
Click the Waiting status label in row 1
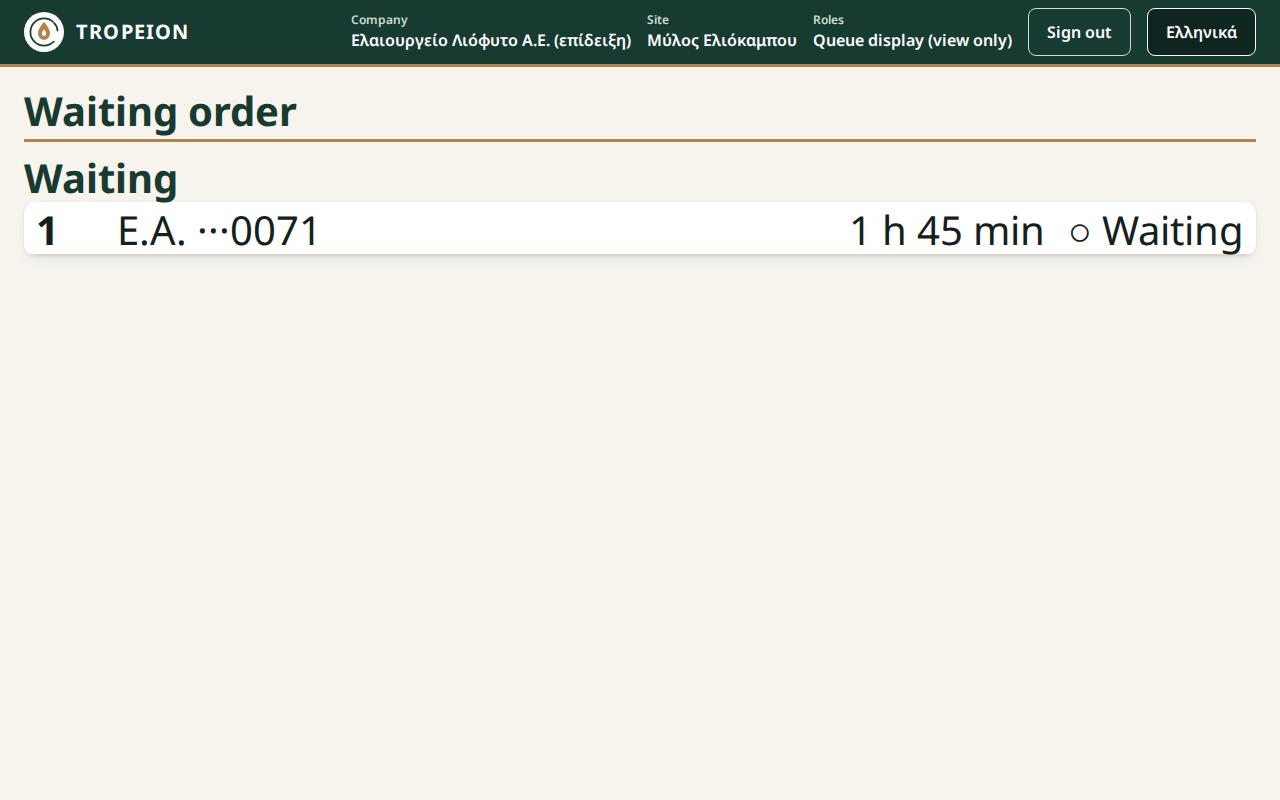(x=1172, y=231)
